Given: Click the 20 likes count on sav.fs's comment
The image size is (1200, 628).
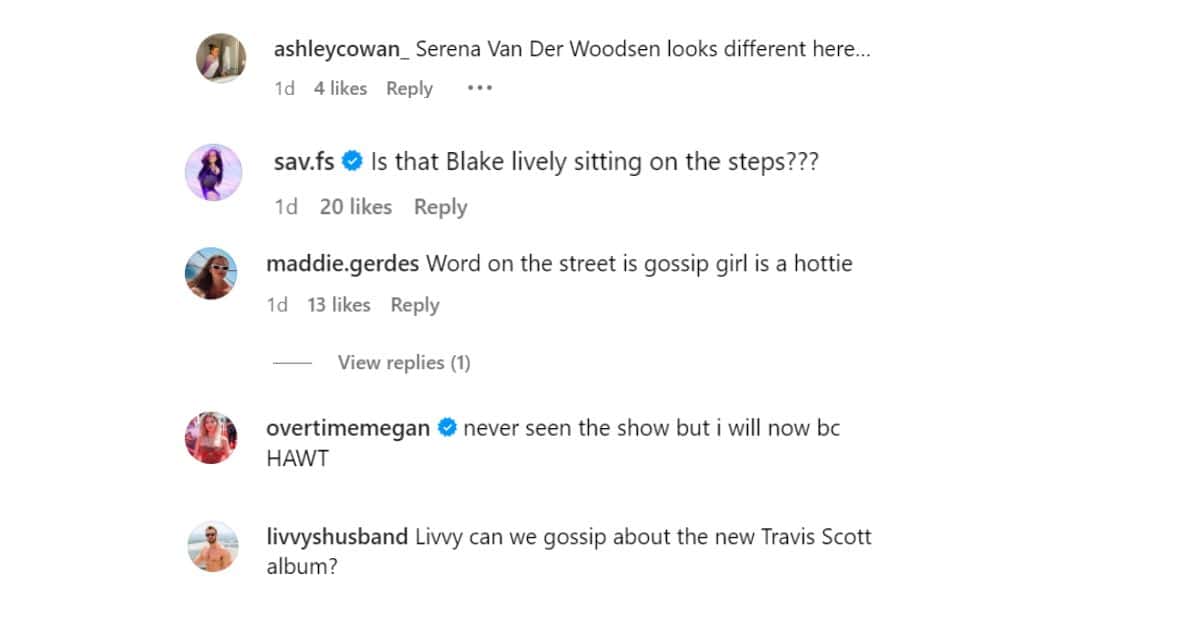Looking at the screenshot, I should coord(355,207).
